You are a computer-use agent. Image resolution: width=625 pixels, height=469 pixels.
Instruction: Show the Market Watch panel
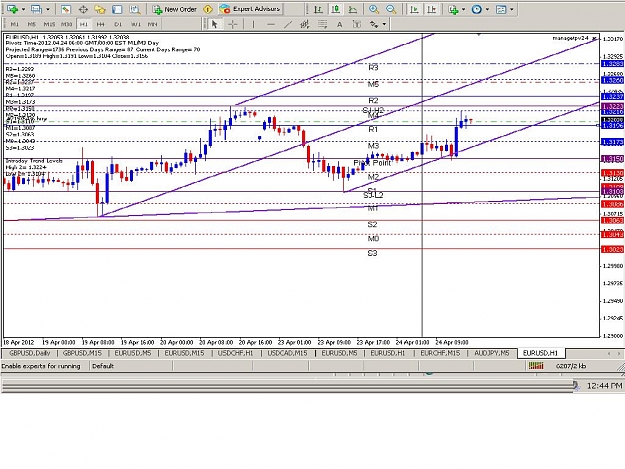(66, 9)
